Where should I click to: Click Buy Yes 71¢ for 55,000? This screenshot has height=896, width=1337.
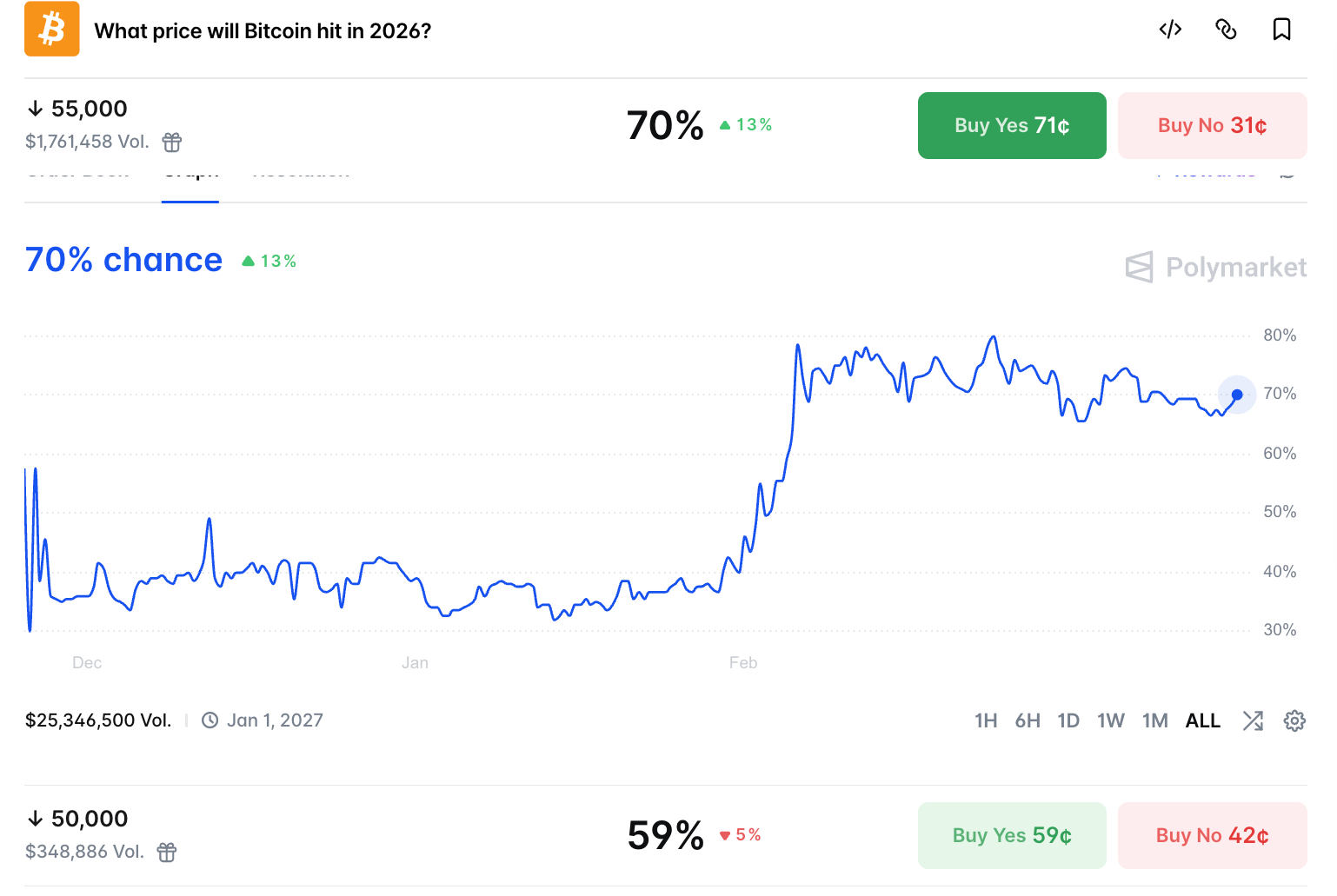pos(1012,125)
